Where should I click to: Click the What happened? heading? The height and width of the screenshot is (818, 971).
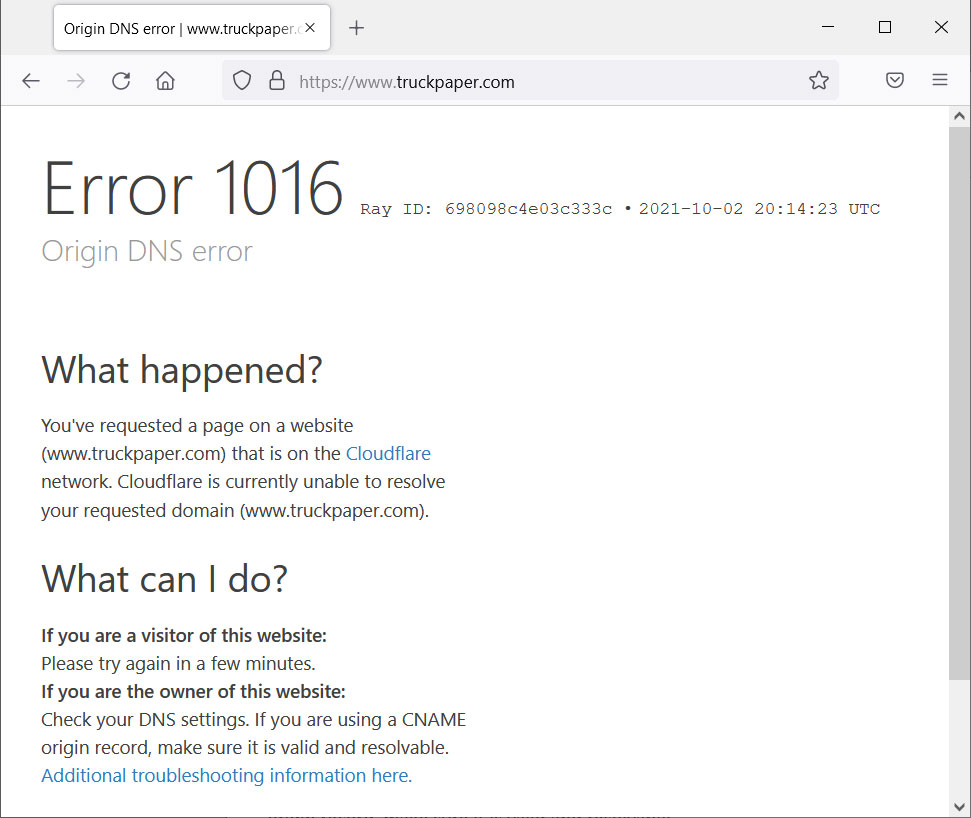click(x=182, y=370)
